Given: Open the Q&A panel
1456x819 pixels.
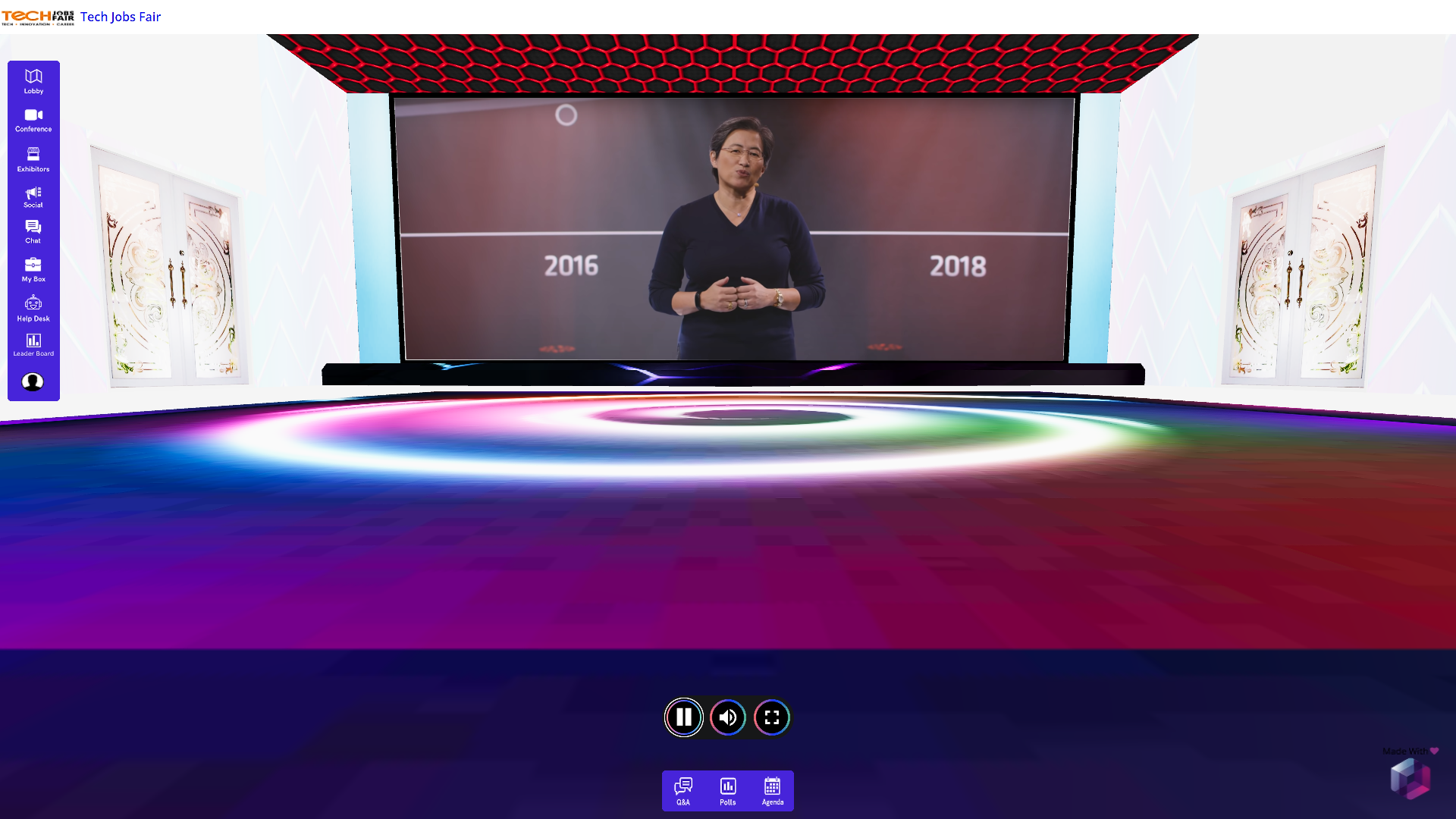Looking at the screenshot, I should tap(683, 790).
